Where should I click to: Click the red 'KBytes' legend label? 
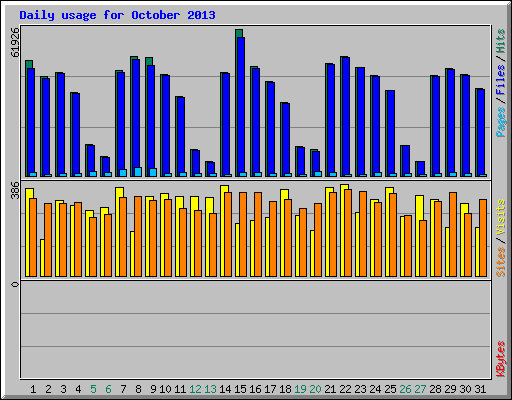click(500, 359)
